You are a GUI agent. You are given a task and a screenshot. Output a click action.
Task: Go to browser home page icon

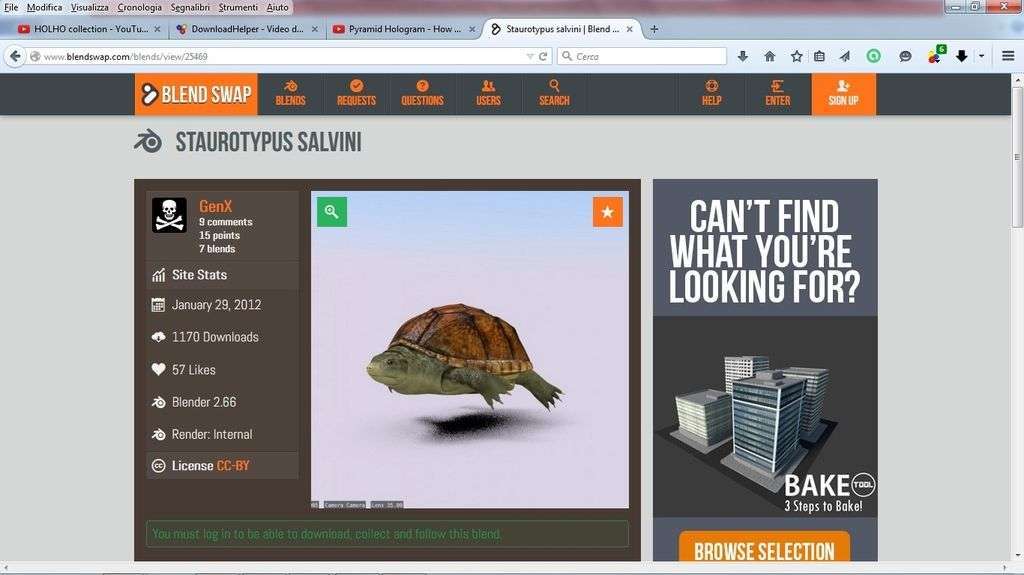(769, 56)
